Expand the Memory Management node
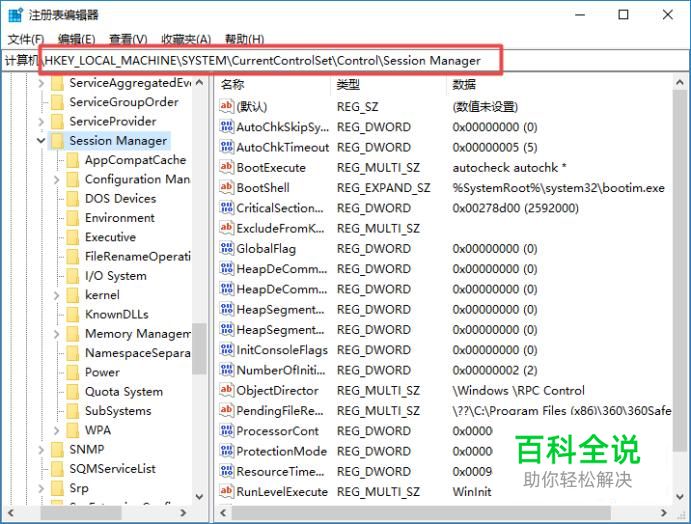 [56, 334]
